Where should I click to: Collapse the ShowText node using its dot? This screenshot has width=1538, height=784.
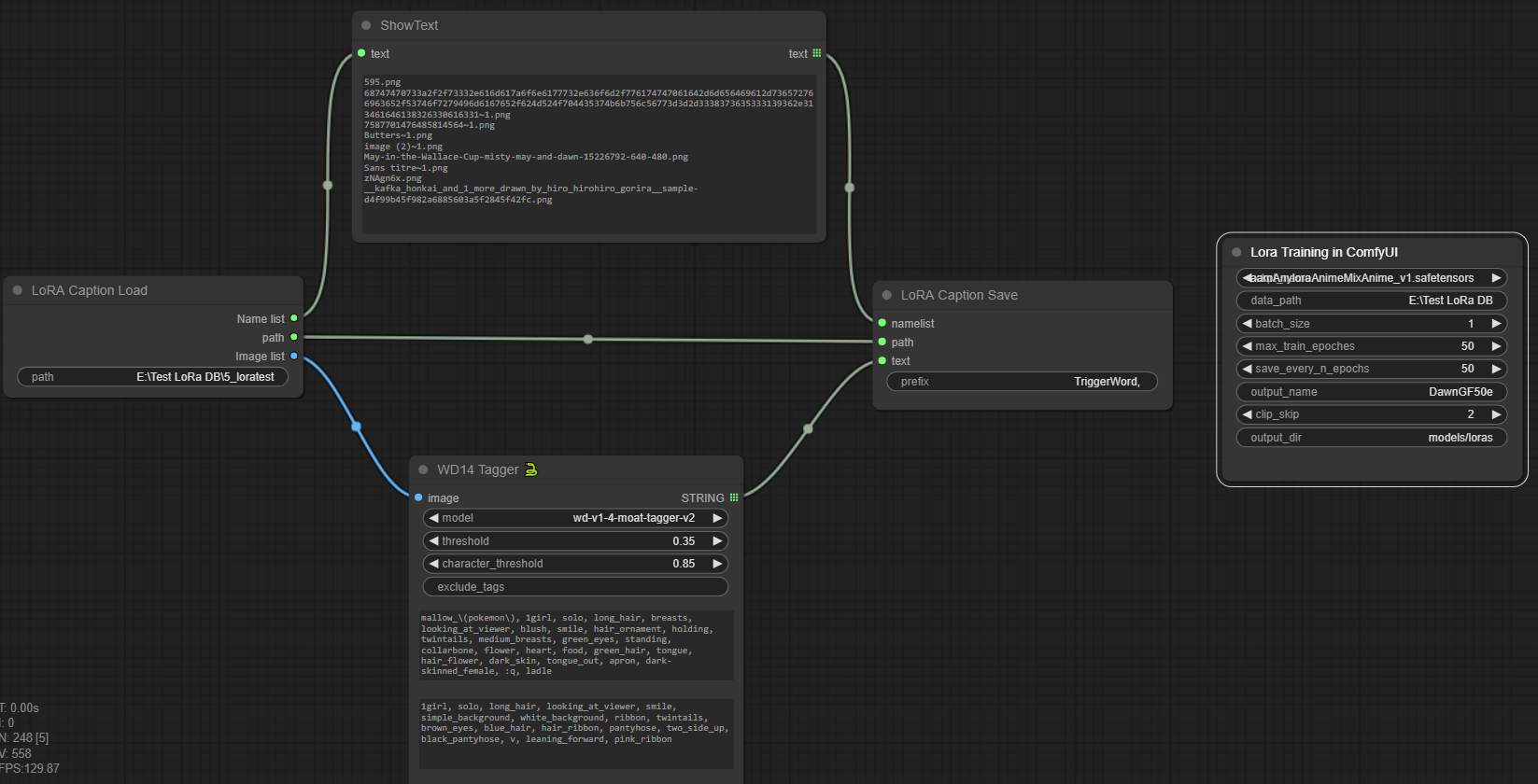pos(366,25)
